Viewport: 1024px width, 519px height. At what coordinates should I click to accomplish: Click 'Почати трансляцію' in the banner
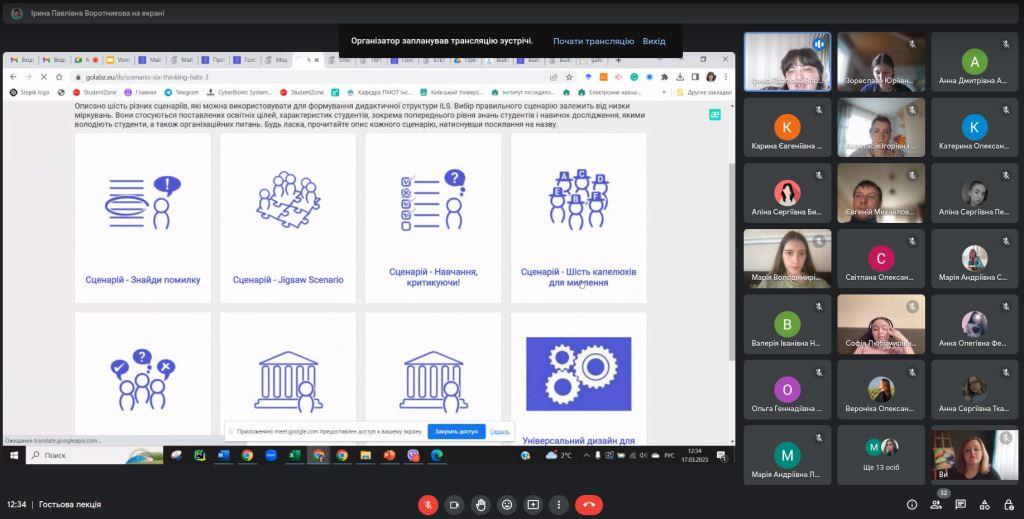pos(593,41)
